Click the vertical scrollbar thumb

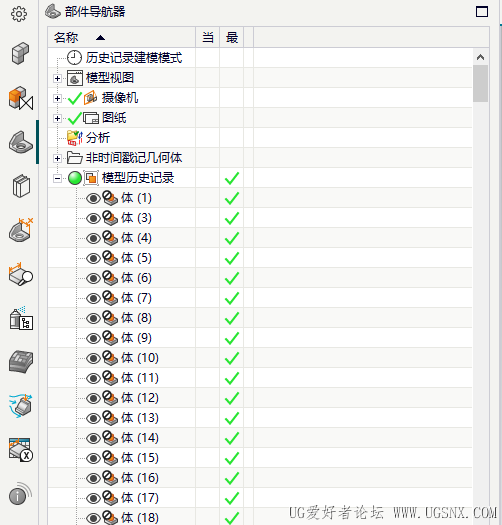480,83
